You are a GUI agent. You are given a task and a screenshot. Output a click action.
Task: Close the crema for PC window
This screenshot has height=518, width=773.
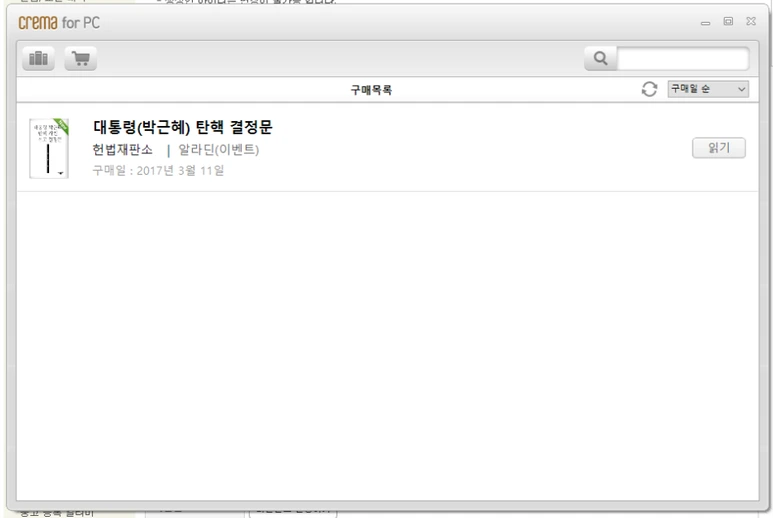pyautogui.click(x=751, y=21)
